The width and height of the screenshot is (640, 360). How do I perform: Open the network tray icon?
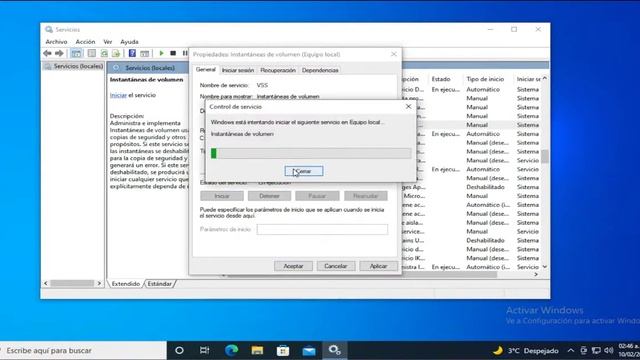596,351
